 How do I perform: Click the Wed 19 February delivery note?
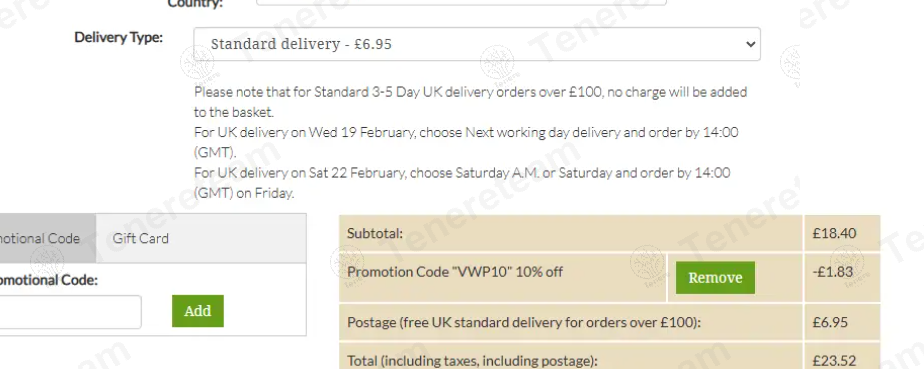tap(466, 142)
